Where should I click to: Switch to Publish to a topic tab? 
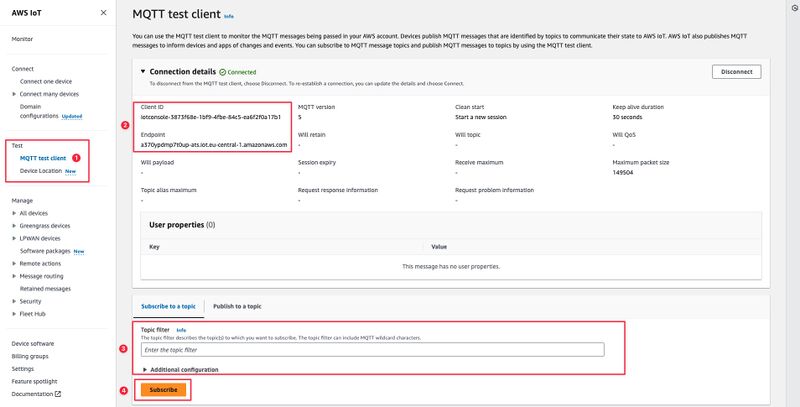click(237, 306)
